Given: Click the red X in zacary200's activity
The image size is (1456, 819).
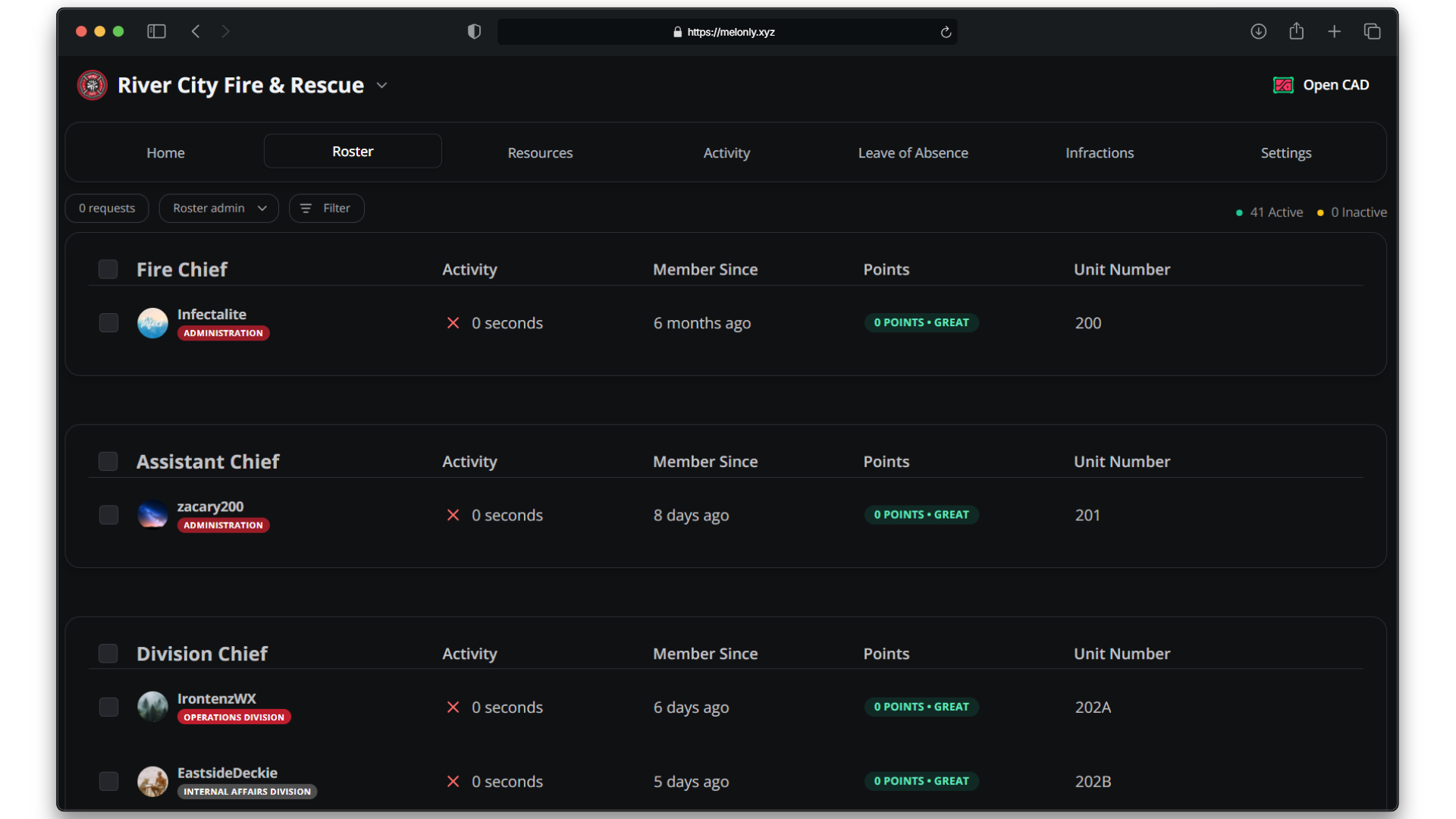Looking at the screenshot, I should [x=453, y=515].
